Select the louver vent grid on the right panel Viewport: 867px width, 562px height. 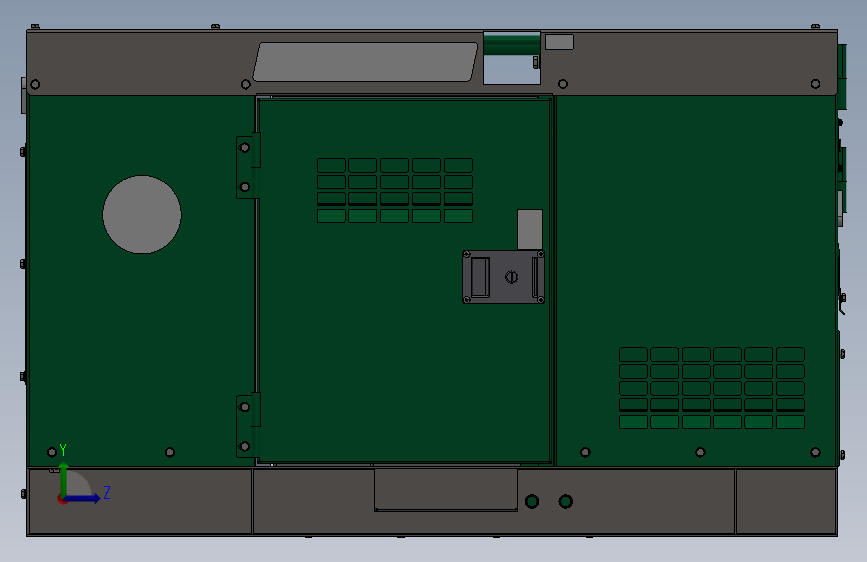712,388
